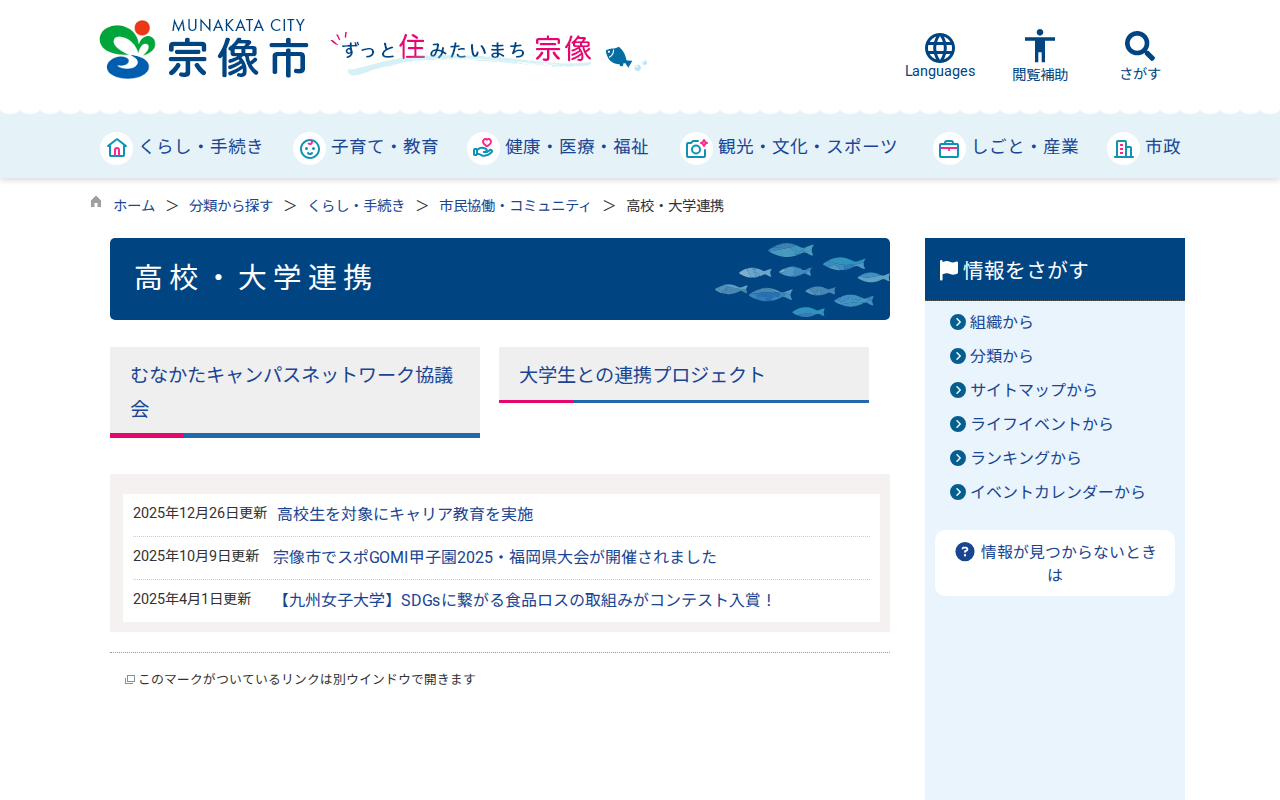Open the 観光・文化・スポーツ navigation menu
Image resolution: width=1280 pixels, height=800 pixels.
[789, 148]
